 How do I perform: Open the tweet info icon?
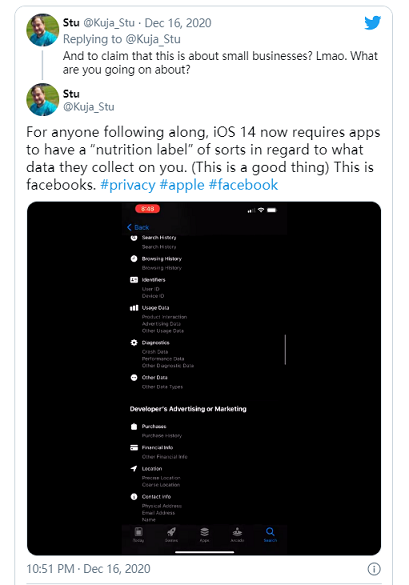[x=374, y=569]
